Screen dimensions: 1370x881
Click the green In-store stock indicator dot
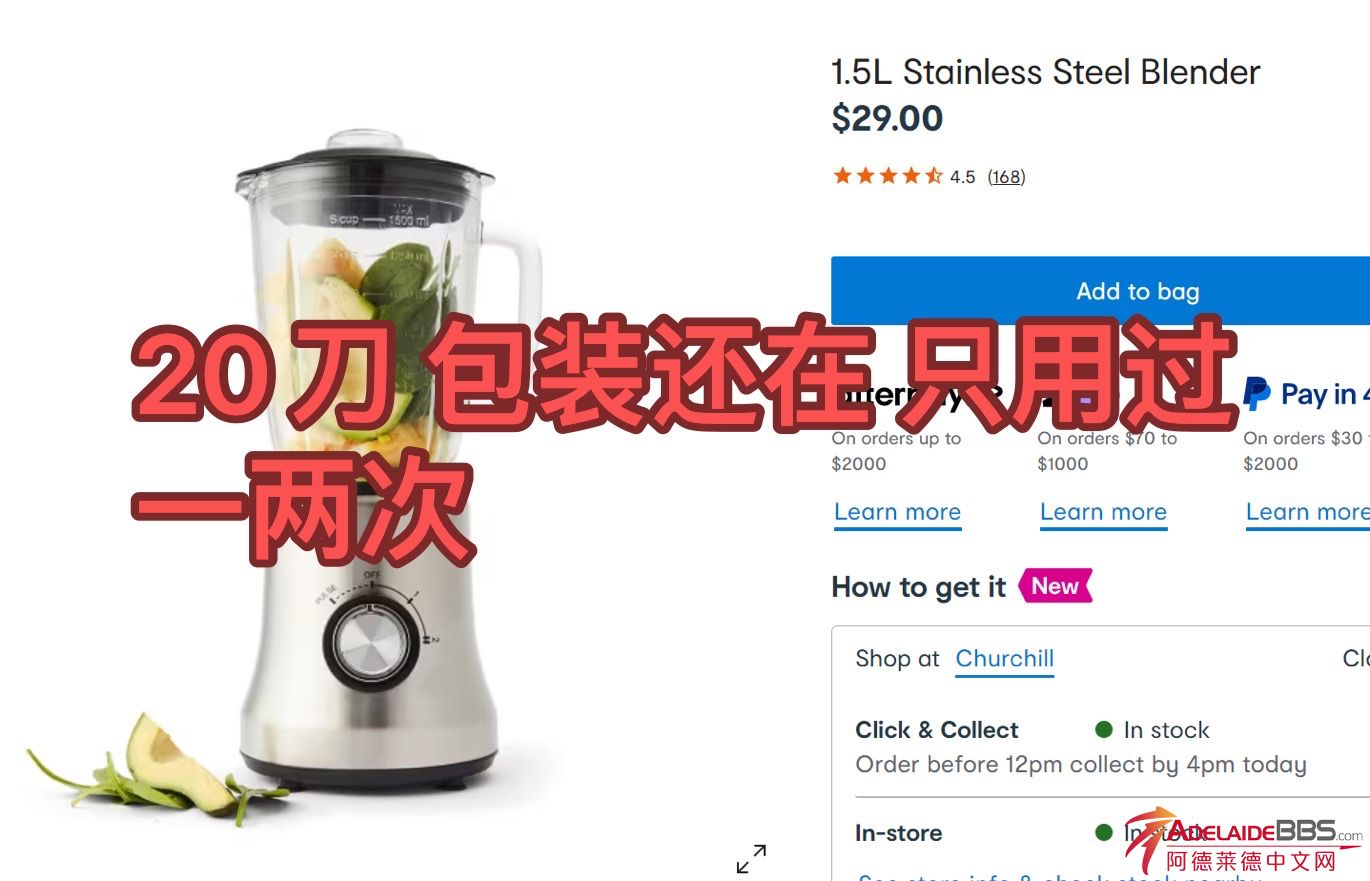(1104, 832)
